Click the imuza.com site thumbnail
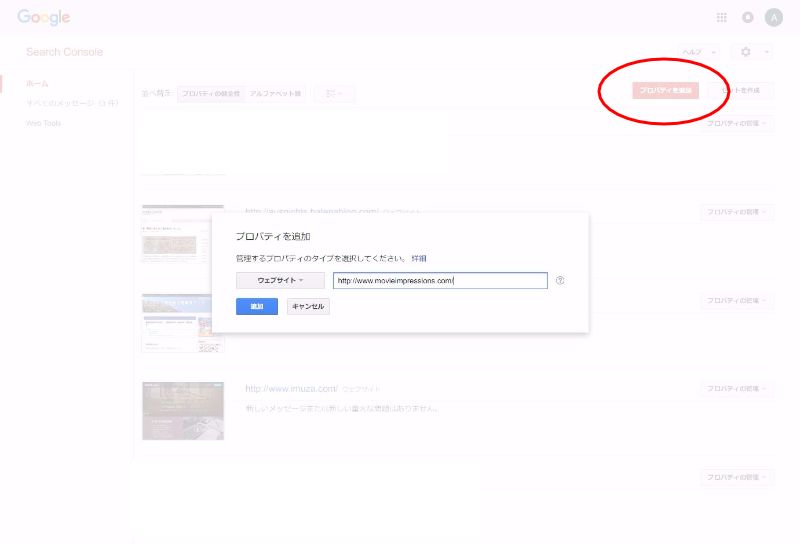 (183, 411)
